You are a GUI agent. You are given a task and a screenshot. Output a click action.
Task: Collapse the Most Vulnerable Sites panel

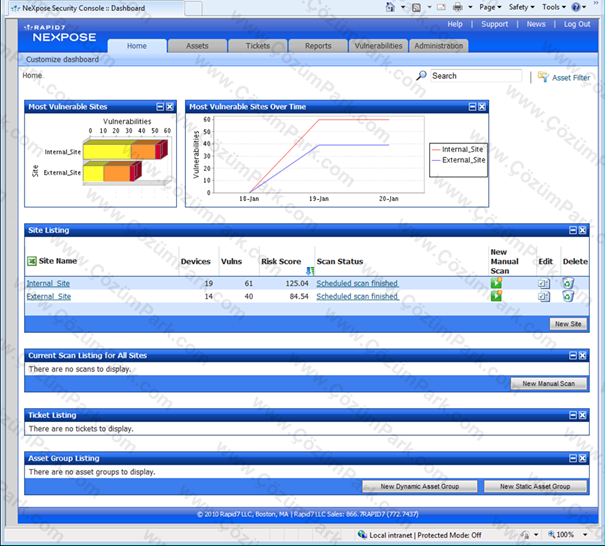coord(160,107)
